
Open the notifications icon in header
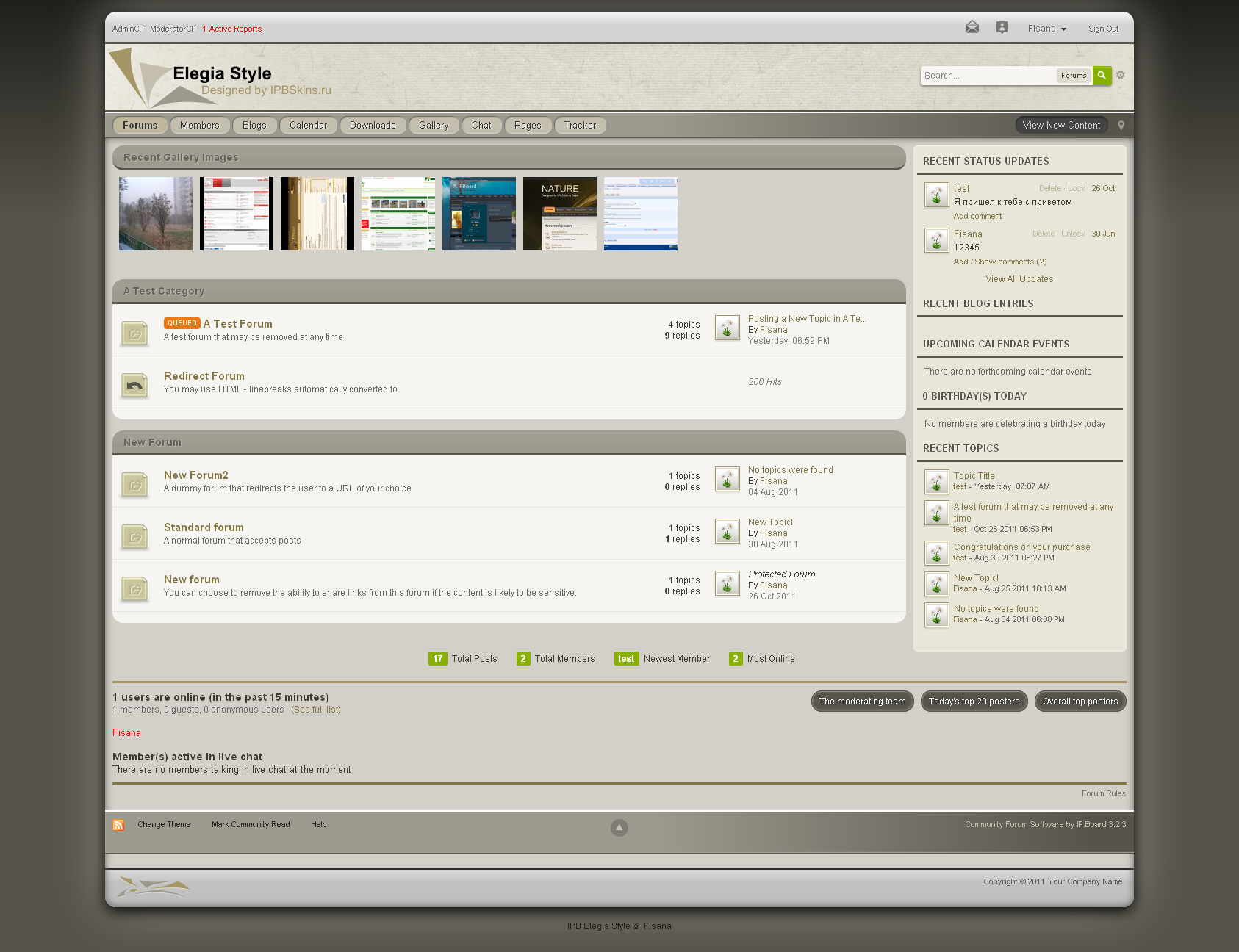point(1002,28)
